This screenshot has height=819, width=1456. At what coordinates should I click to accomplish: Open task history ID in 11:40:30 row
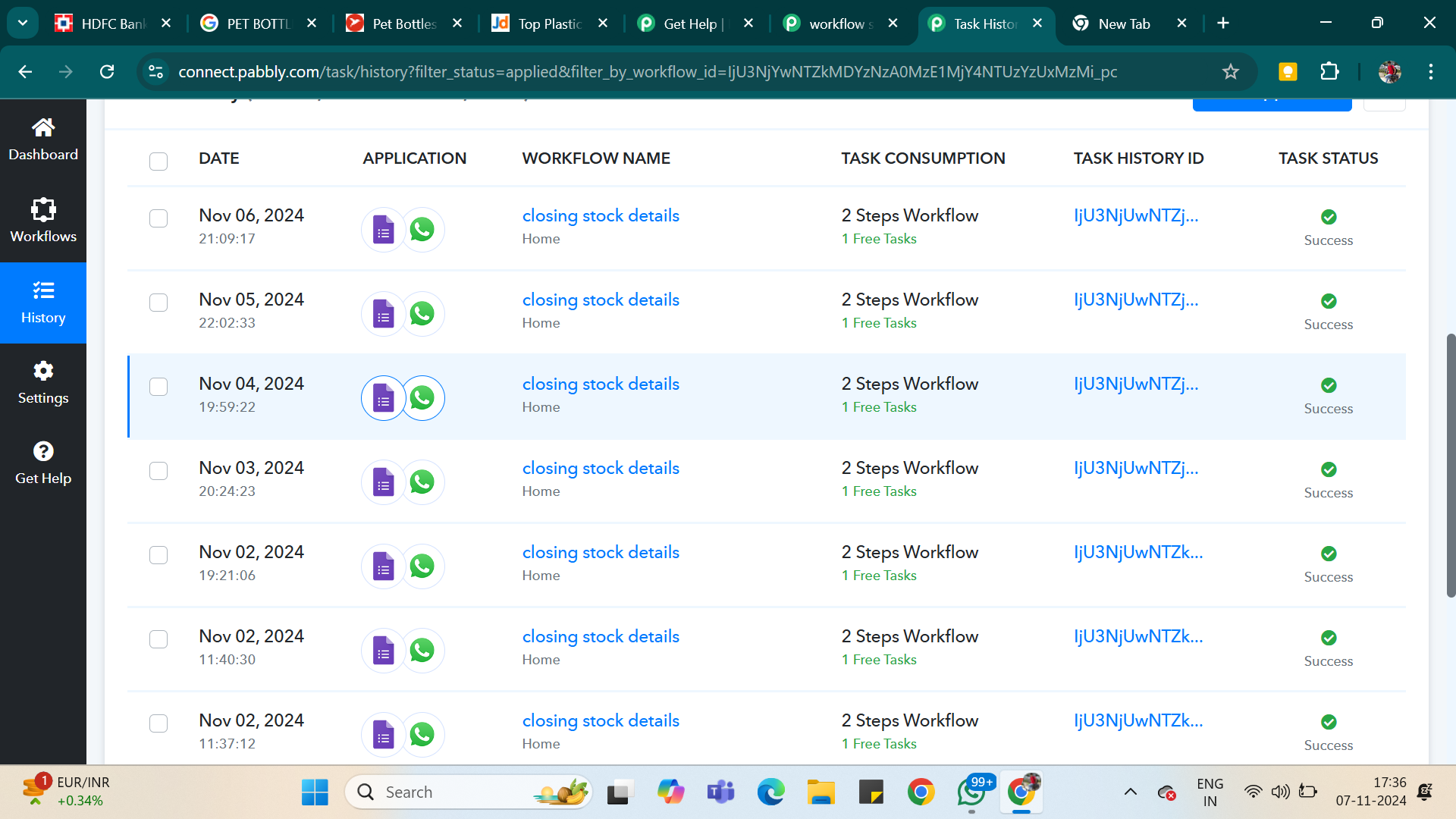(x=1138, y=637)
